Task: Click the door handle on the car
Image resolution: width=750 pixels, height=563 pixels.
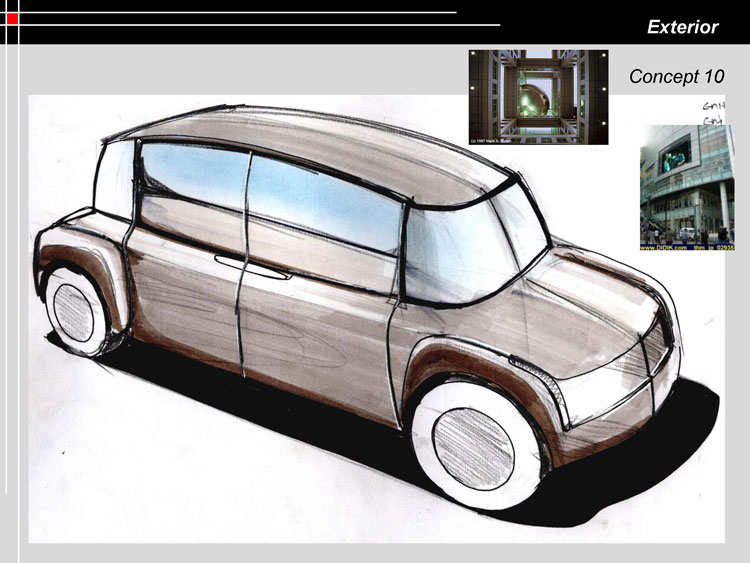Action: (253, 268)
